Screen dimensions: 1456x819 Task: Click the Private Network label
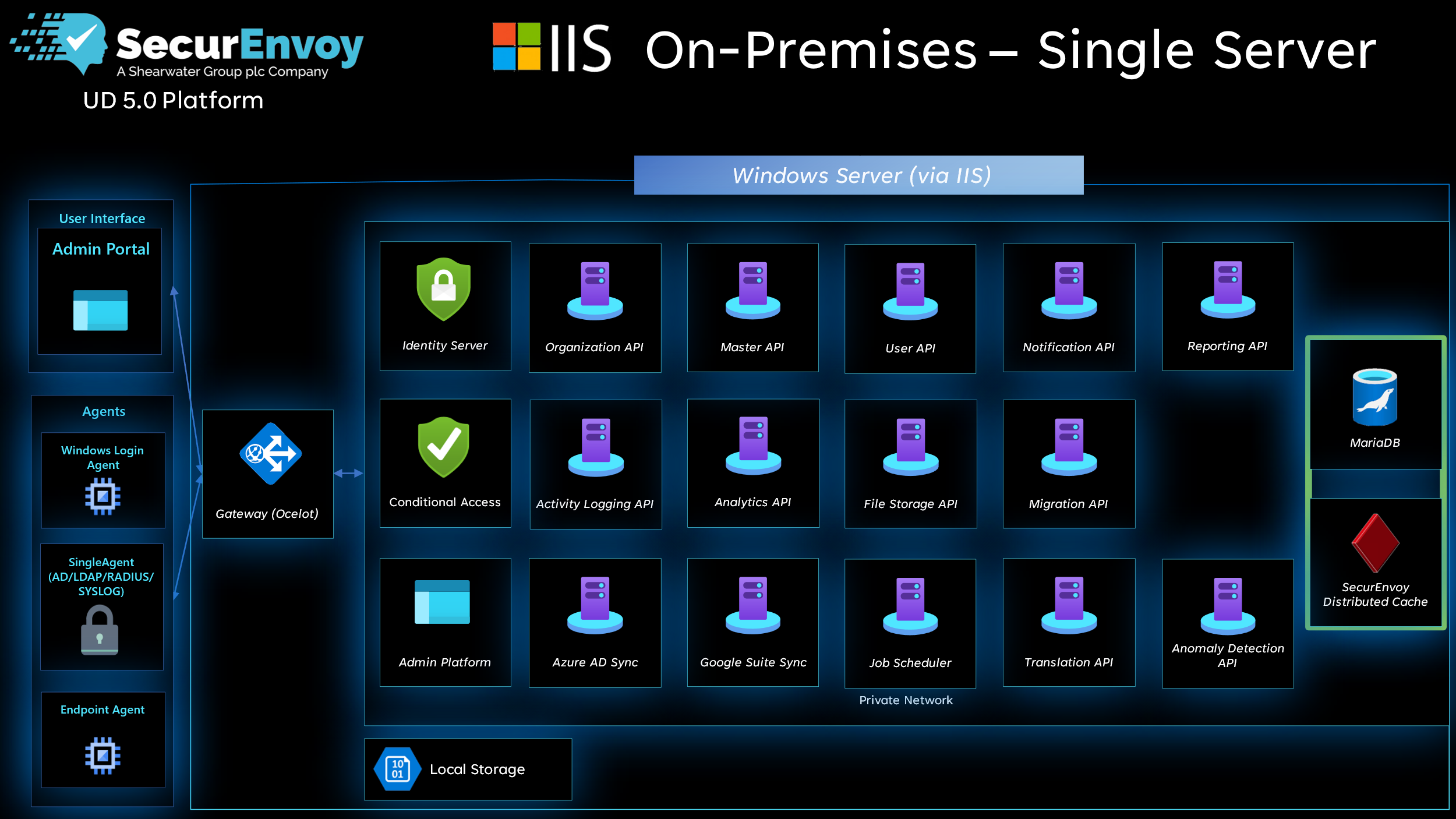[906, 700]
